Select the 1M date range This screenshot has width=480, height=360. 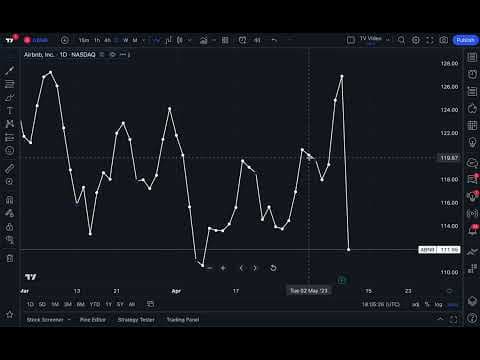coord(55,304)
